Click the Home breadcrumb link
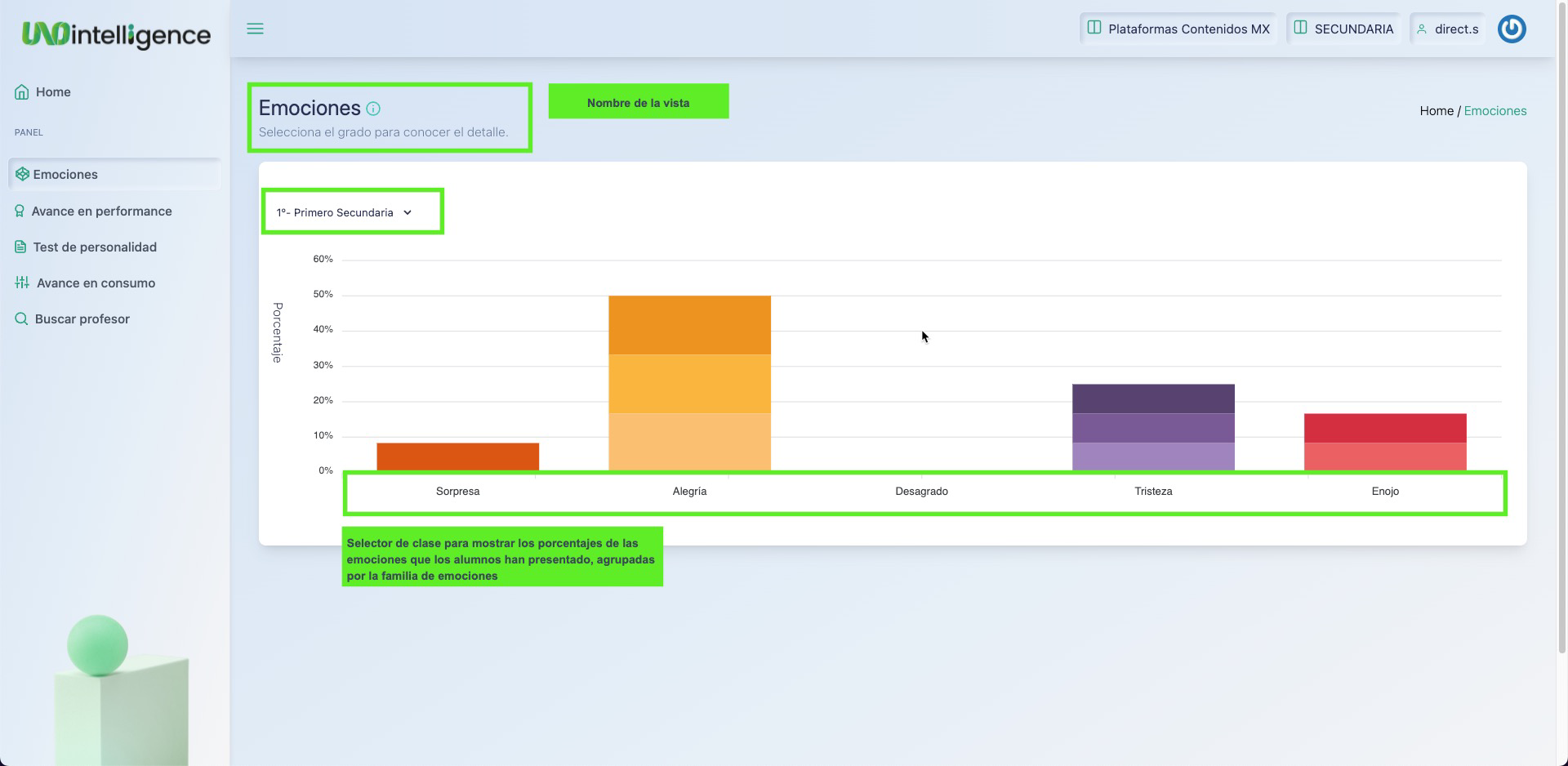This screenshot has height=766, width=1568. [1436, 111]
